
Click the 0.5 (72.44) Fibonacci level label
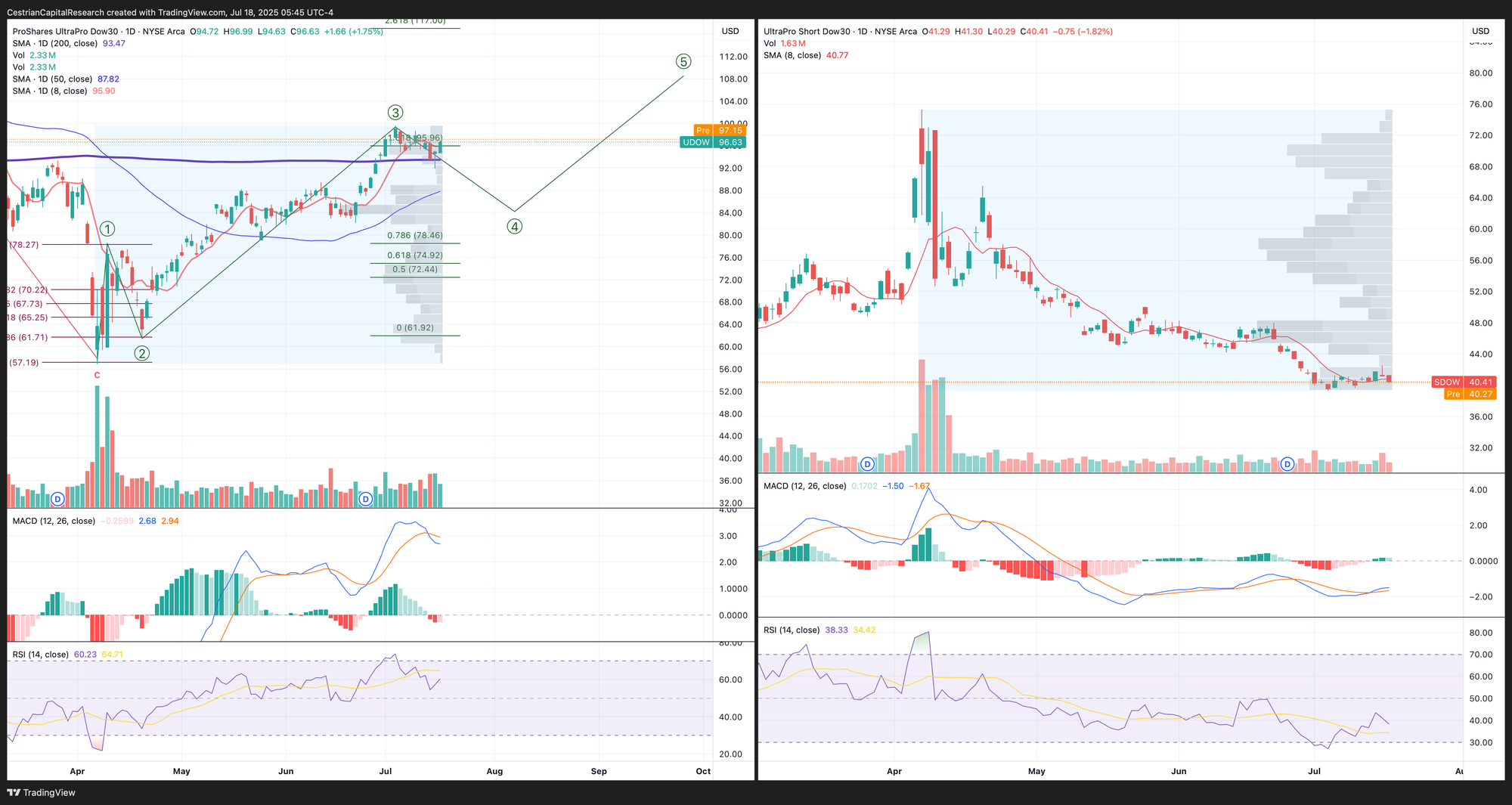(x=415, y=269)
